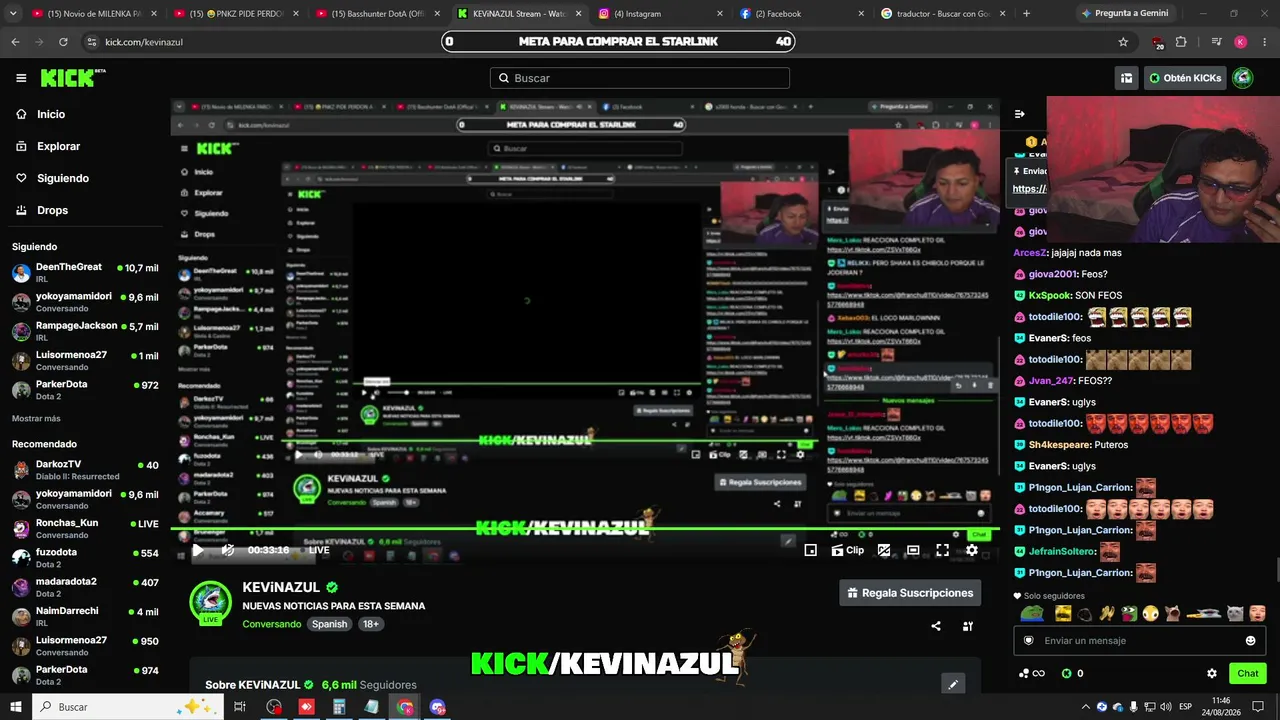Viewport: 1280px width, 720px height.
Task: Open Pregunta a Gemini
Action: pos(1124,14)
